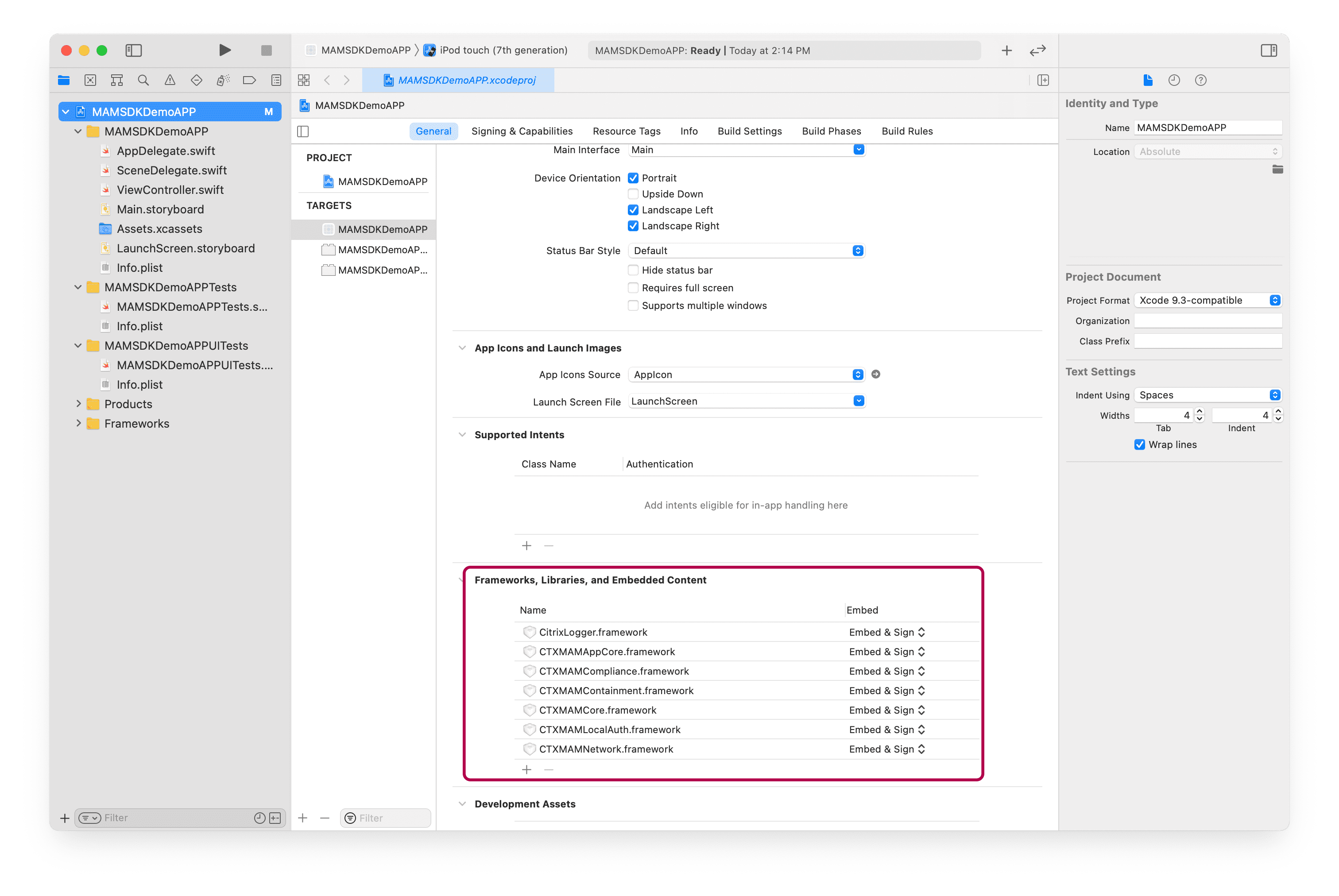Screen dimensions: 1339x896
Task: Enable the Upside Down orientation checkbox
Action: click(633, 194)
